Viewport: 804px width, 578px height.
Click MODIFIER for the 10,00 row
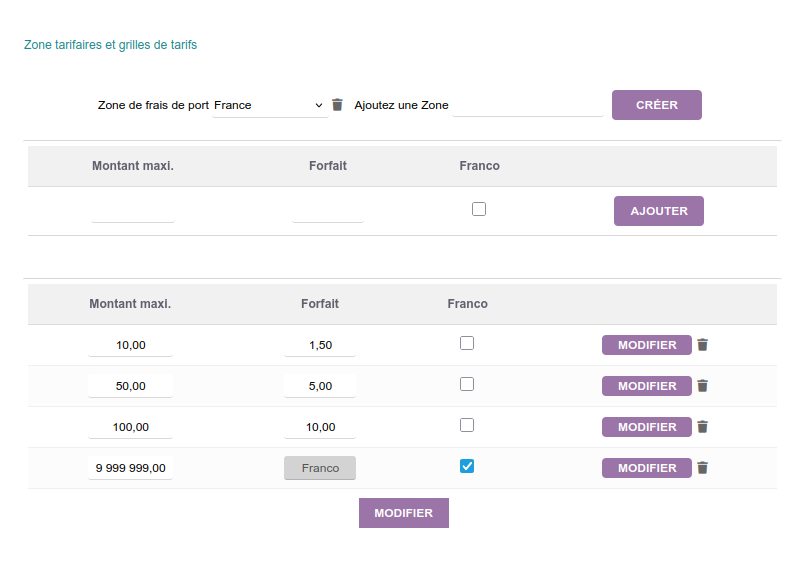[646, 345]
